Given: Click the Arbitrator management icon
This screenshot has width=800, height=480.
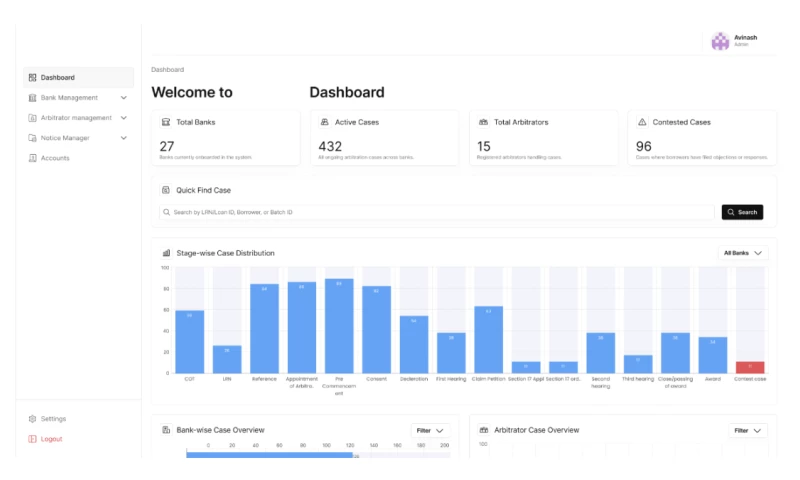Looking at the screenshot, I should 33,118.
